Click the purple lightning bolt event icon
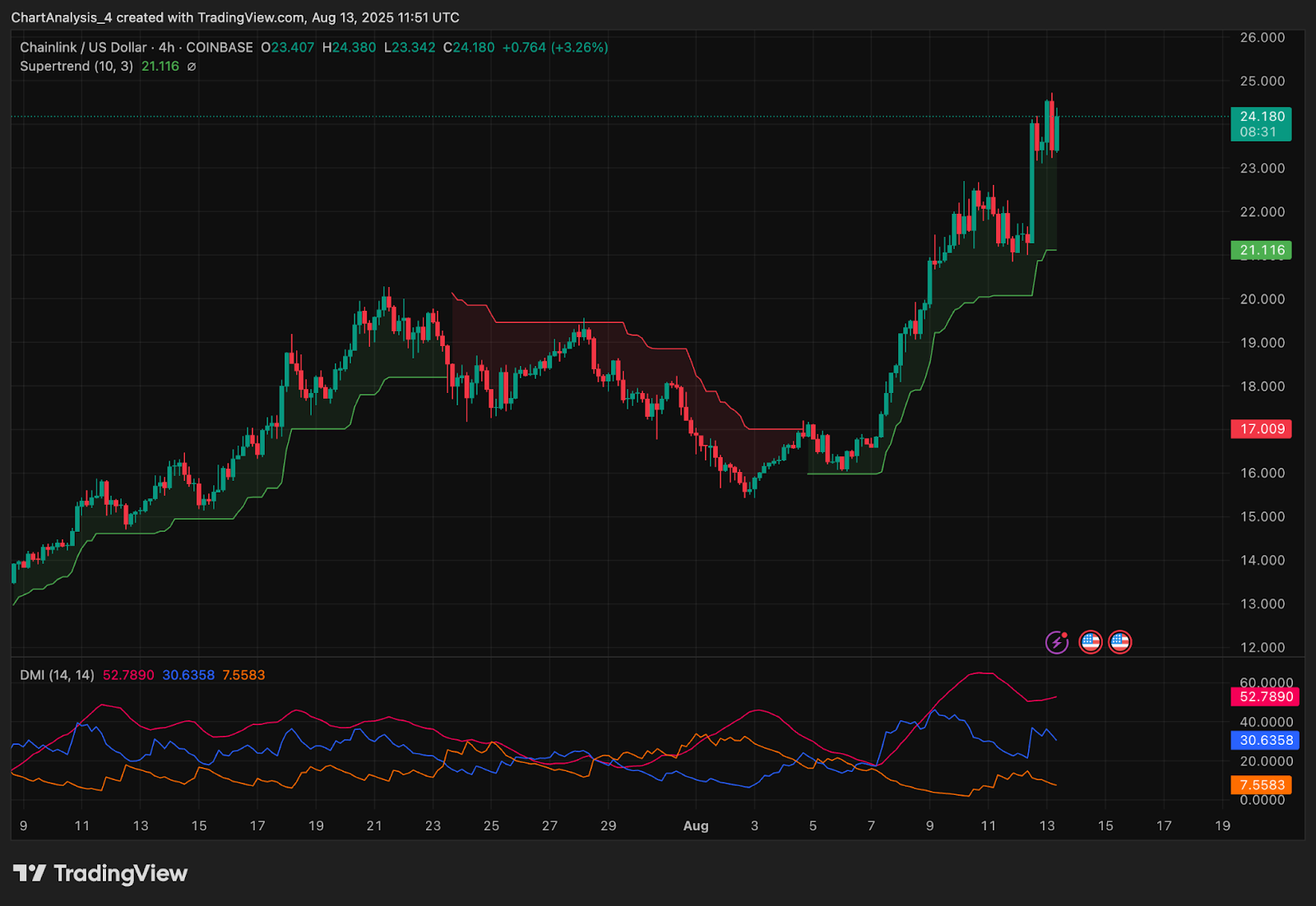 pyautogui.click(x=1057, y=642)
